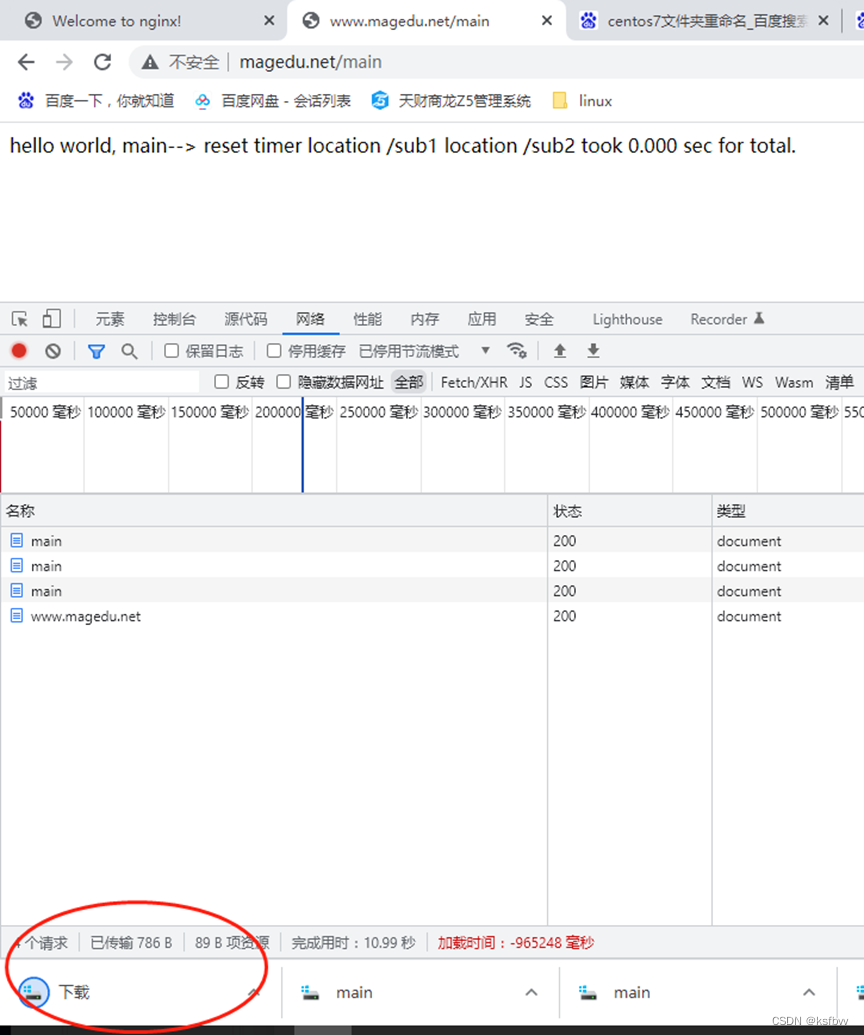Open network conditions wifi-gear icon

(517, 351)
